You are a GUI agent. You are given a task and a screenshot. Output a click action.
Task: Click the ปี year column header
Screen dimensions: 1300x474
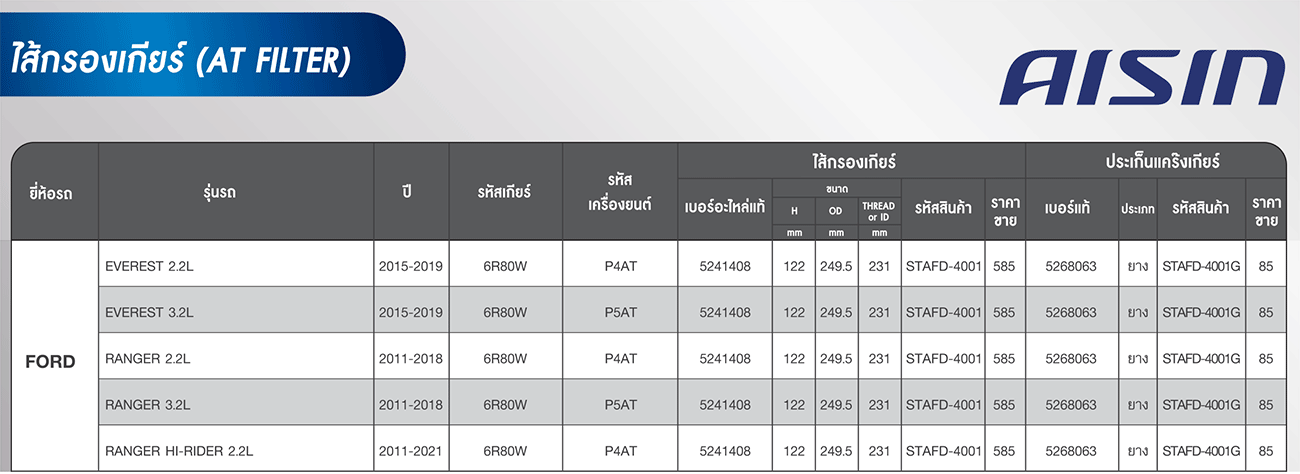(411, 190)
